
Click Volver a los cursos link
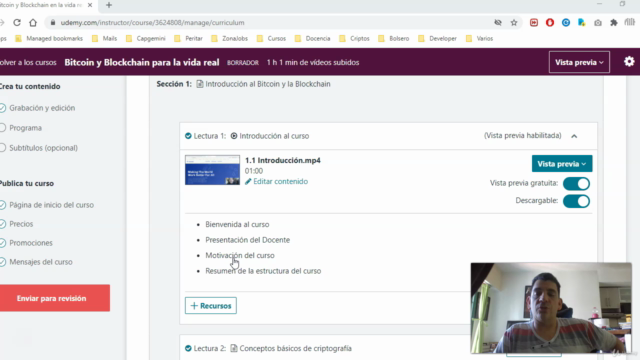pos(28,62)
